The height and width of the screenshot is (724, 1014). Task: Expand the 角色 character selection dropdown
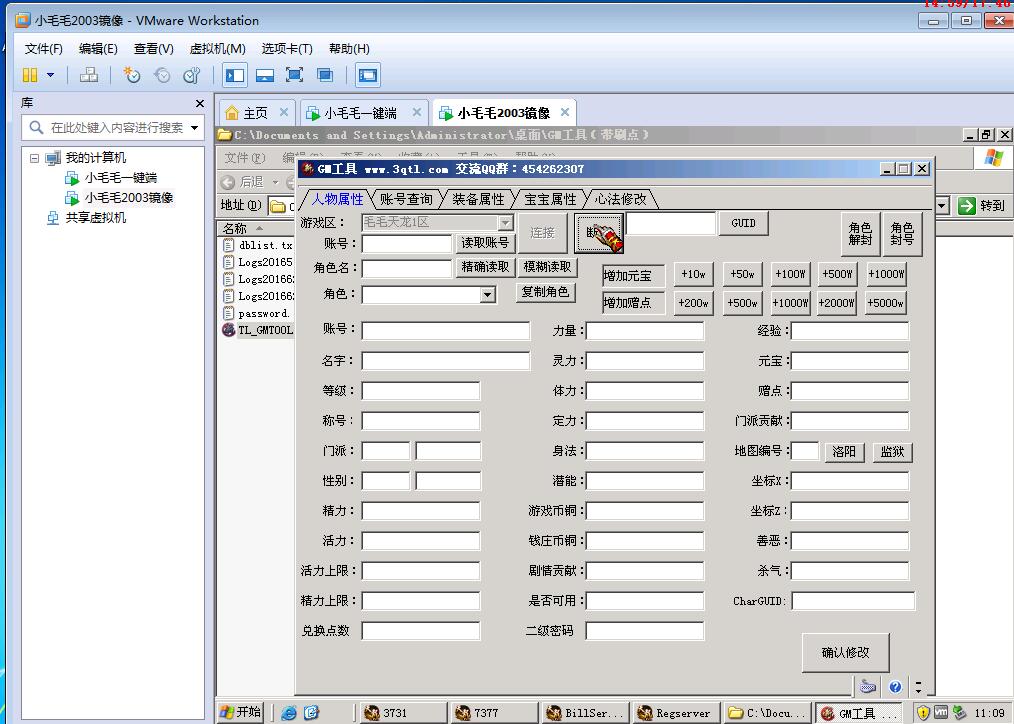[x=487, y=294]
